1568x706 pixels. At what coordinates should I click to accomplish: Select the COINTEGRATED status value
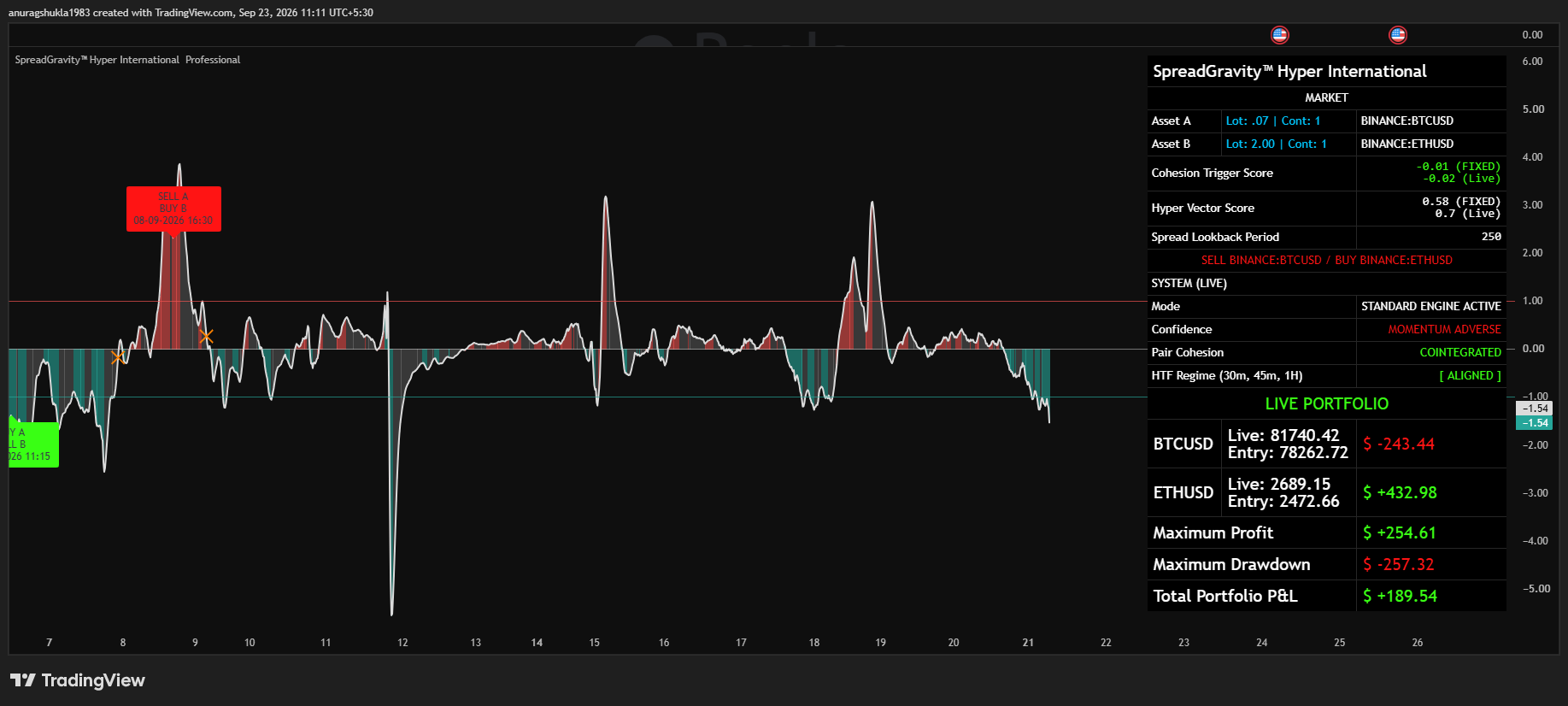click(1460, 353)
